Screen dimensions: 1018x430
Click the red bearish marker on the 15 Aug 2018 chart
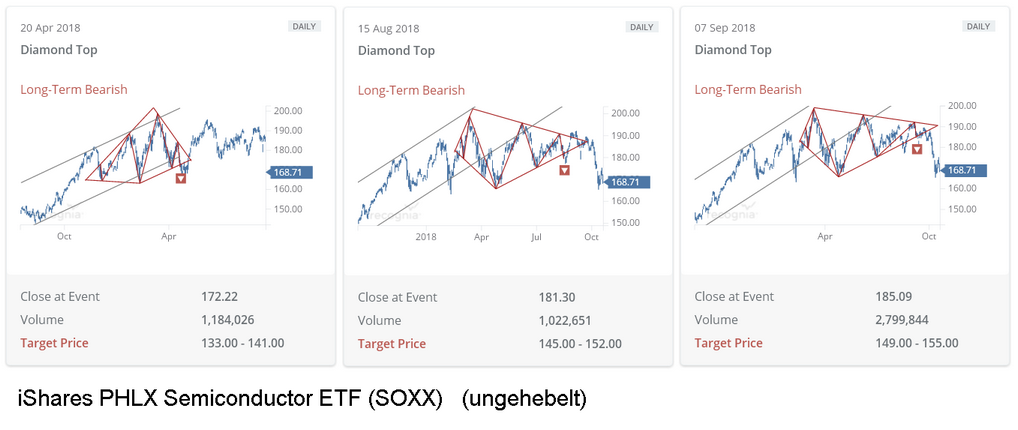tap(565, 170)
